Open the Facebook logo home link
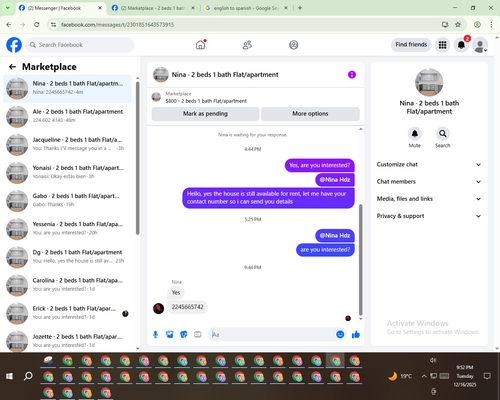This screenshot has height=400, width=500. pos(14,45)
